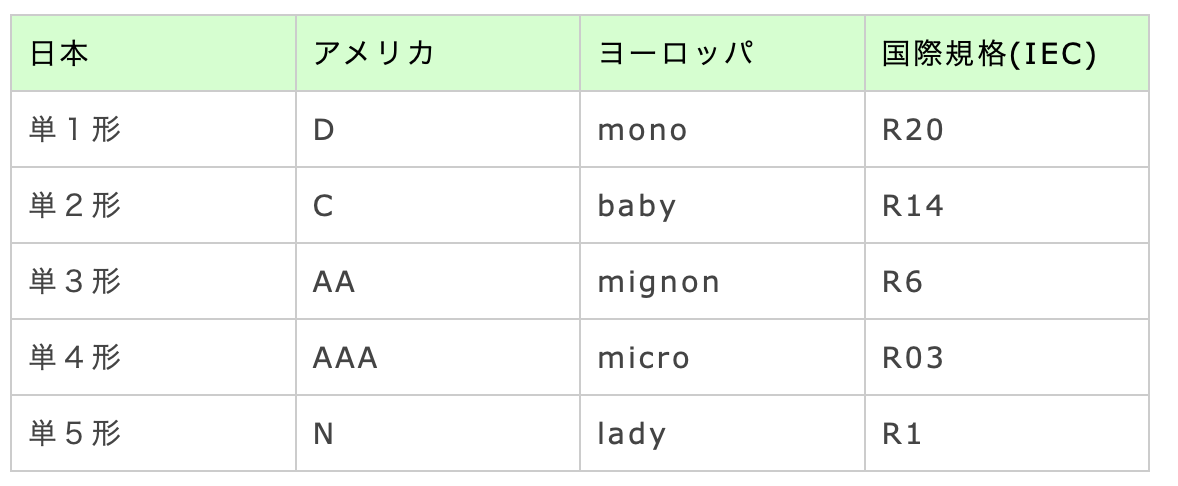Image resolution: width=1178 pixels, height=486 pixels.
Task: Select the R14 cell
Action: (x=912, y=206)
